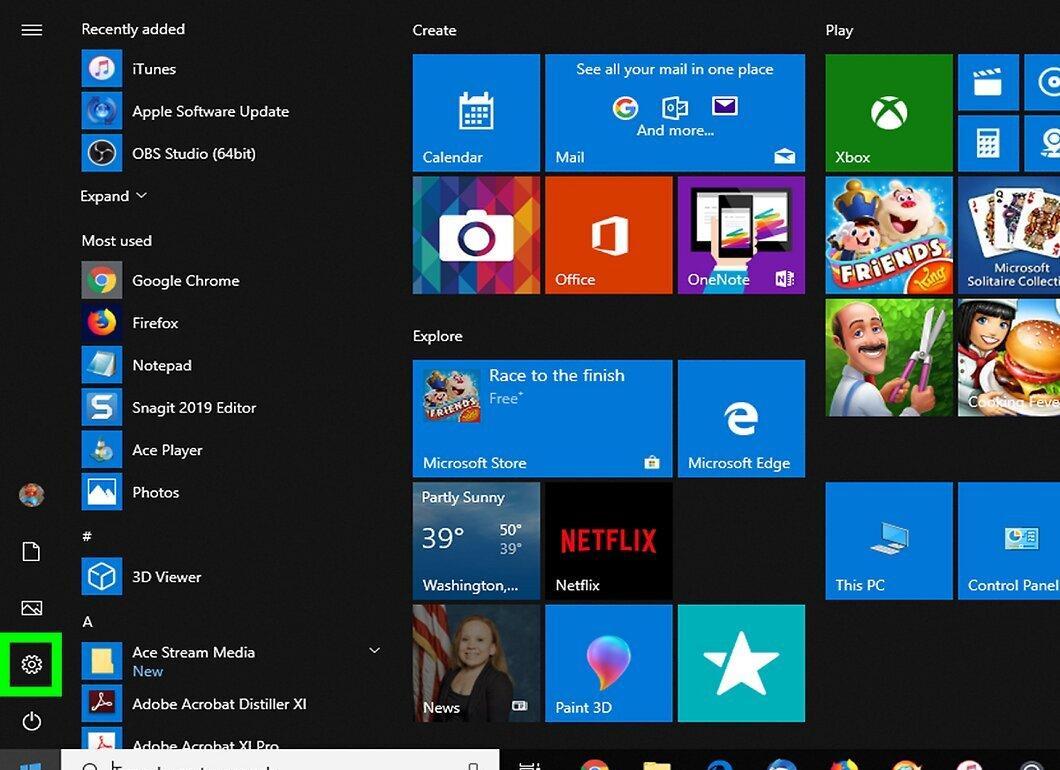
Task: Click the # letter index header
Action: 87,536
